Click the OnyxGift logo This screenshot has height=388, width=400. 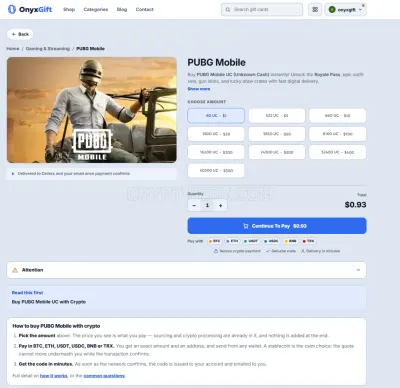click(x=30, y=9)
